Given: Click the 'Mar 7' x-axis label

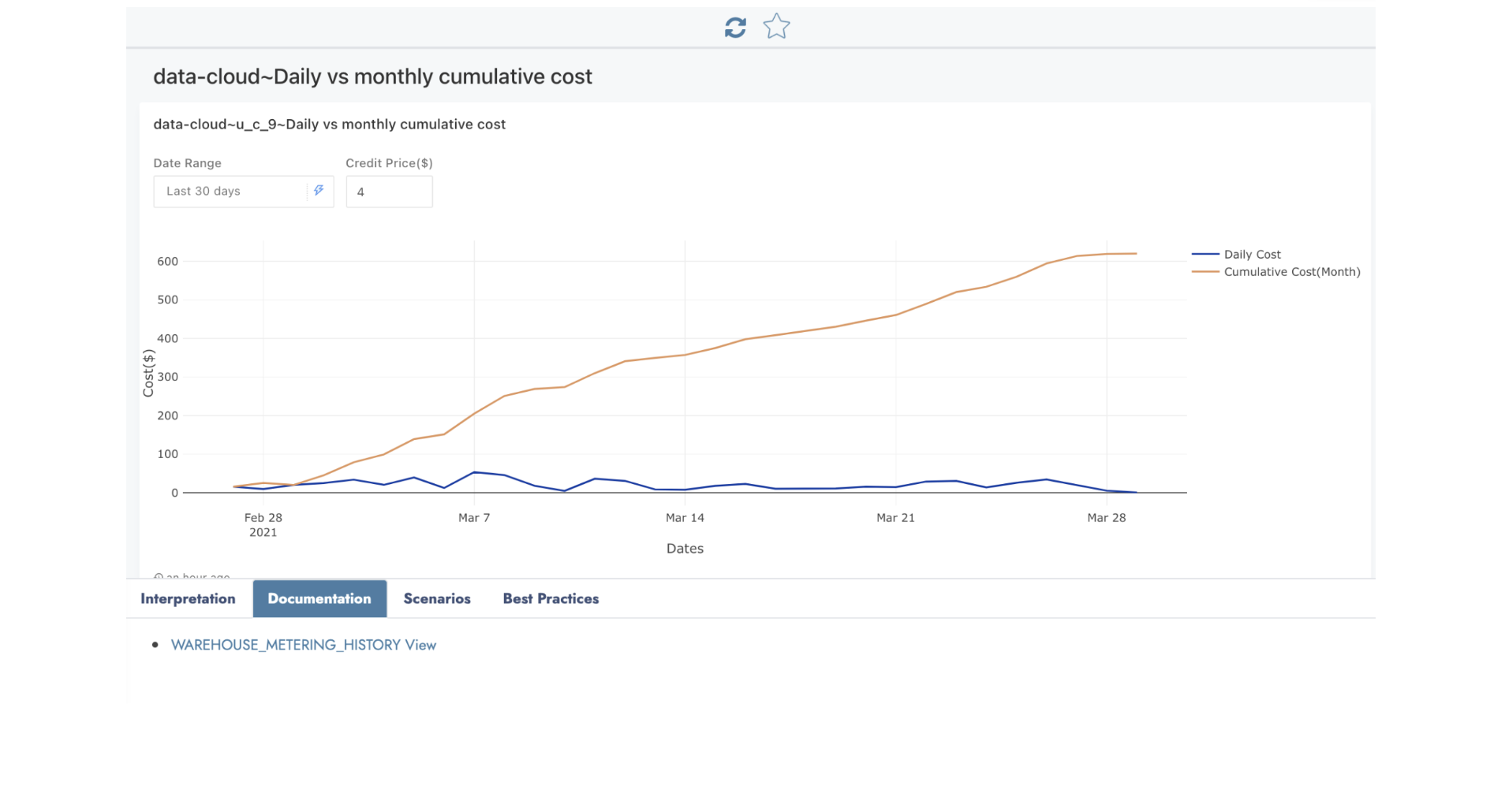Looking at the screenshot, I should click(474, 518).
